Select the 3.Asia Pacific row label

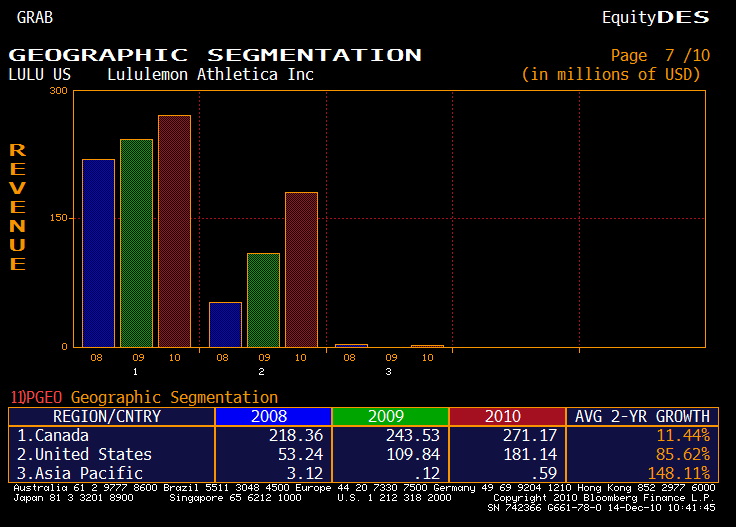coord(80,473)
